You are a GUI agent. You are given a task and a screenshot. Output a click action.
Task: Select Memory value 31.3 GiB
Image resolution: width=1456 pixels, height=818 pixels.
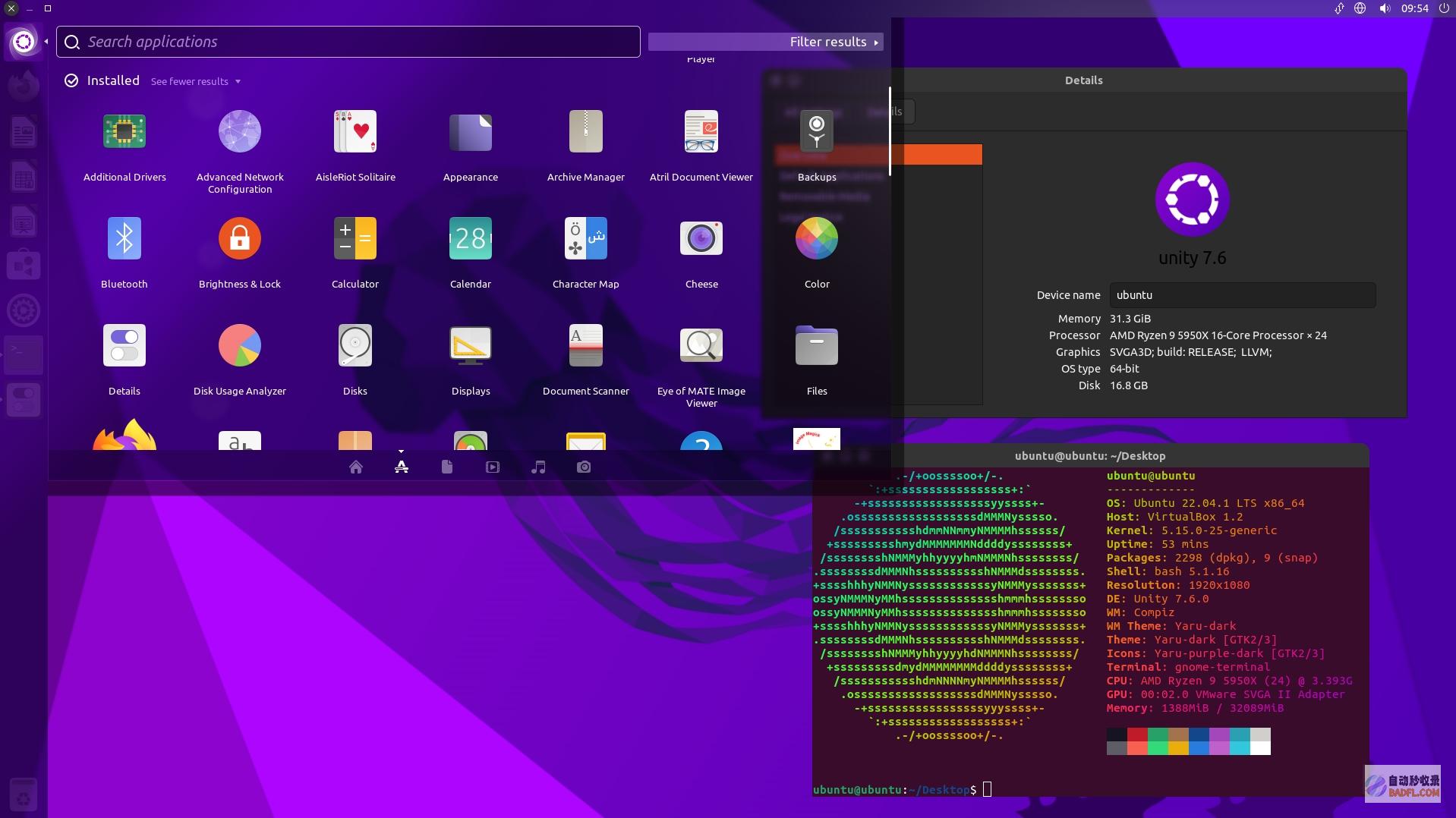1130,319
